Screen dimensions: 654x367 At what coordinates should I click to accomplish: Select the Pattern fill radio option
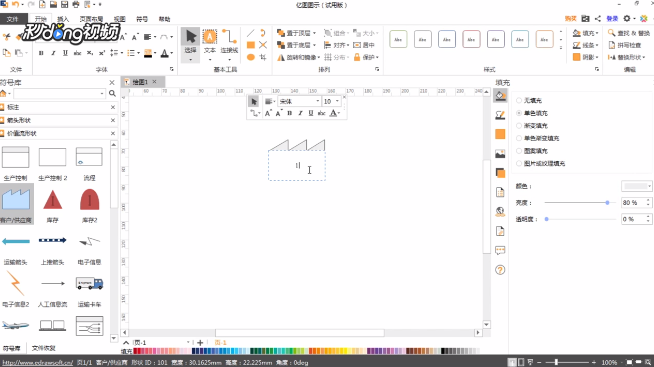(x=519, y=151)
